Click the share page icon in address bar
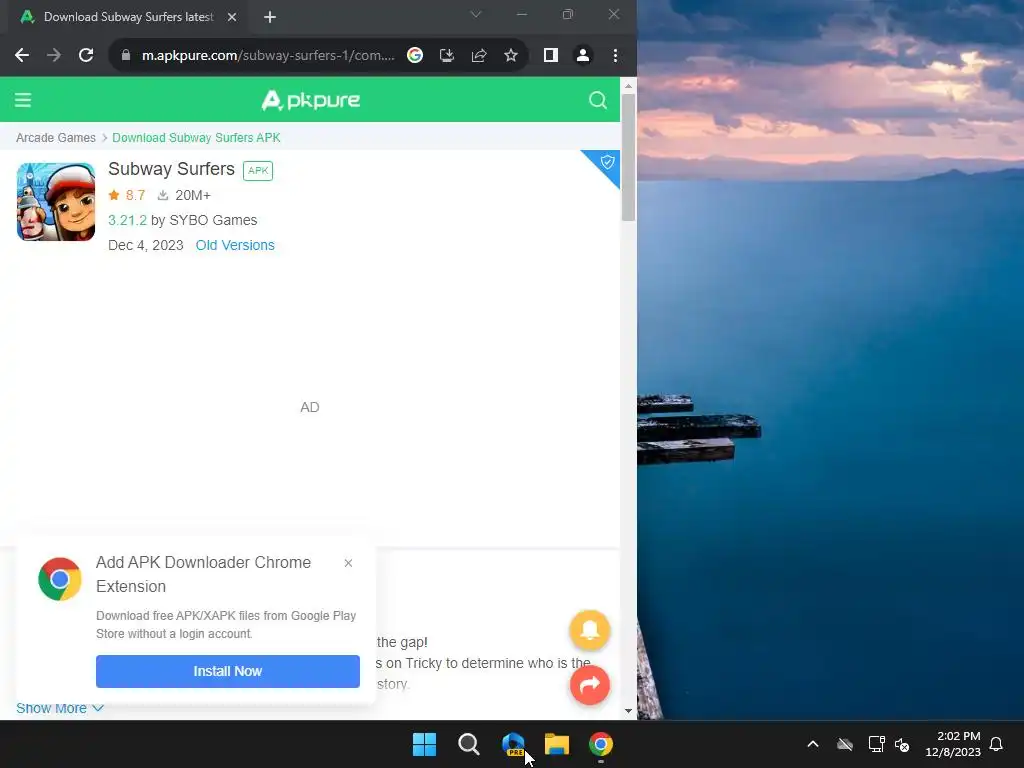 tap(479, 56)
